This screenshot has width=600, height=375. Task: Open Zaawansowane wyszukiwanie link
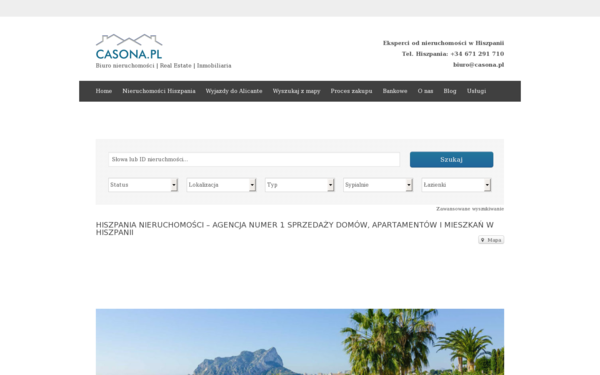click(x=470, y=209)
